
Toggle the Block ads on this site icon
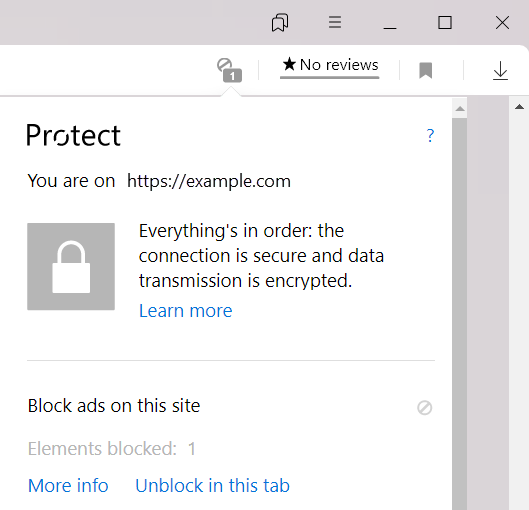tap(424, 407)
